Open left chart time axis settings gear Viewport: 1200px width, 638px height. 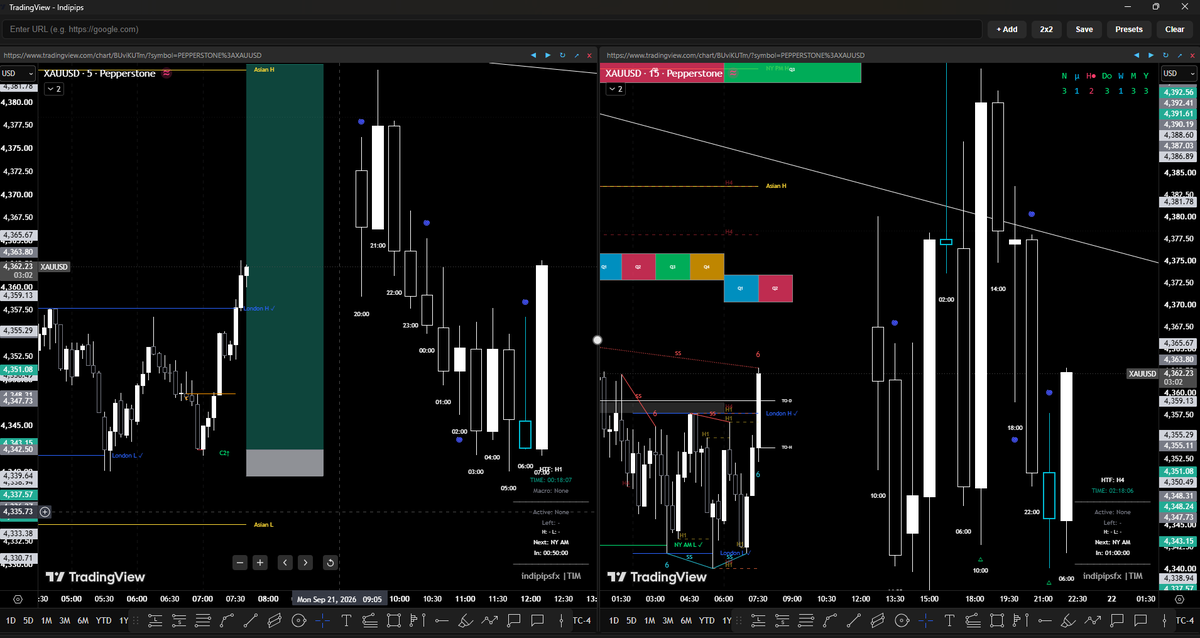tap(18, 598)
